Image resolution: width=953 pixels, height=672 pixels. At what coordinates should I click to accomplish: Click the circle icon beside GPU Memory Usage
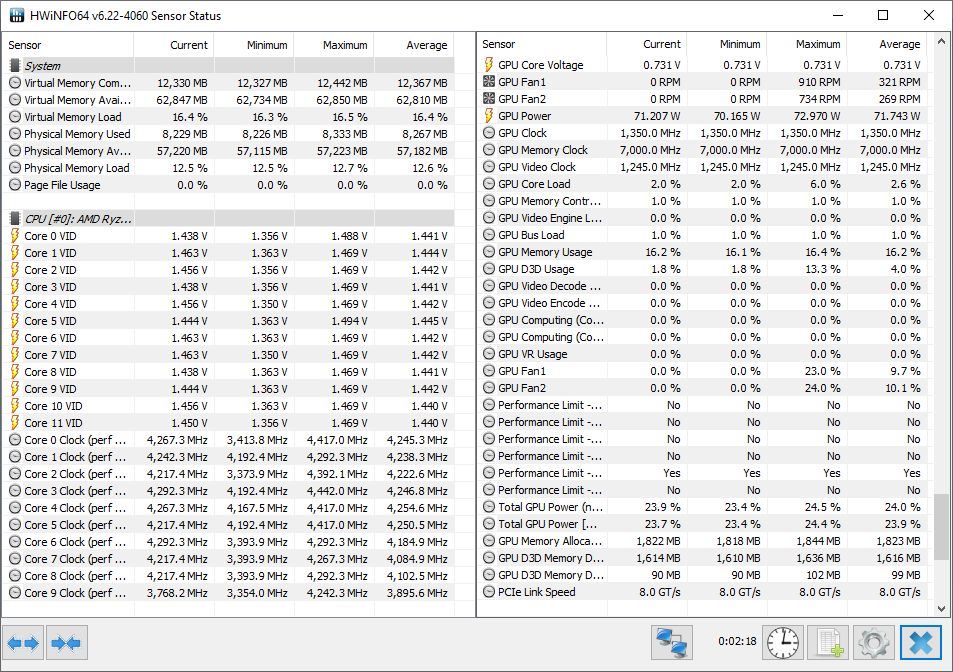tap(489, 252)
